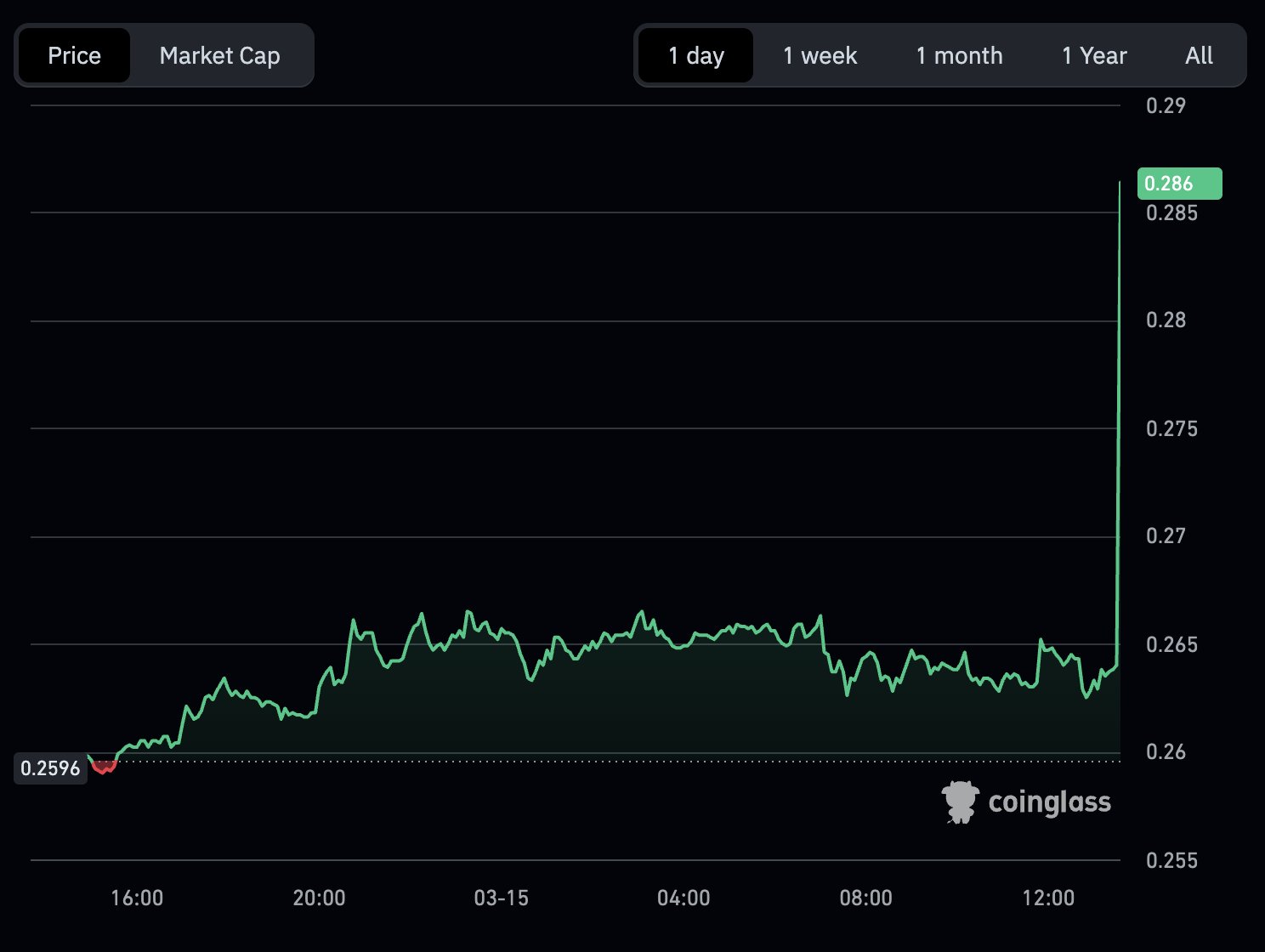Select the 1 day time range
Viewport: 1265px width, 952px height.
tap(695, 56)
